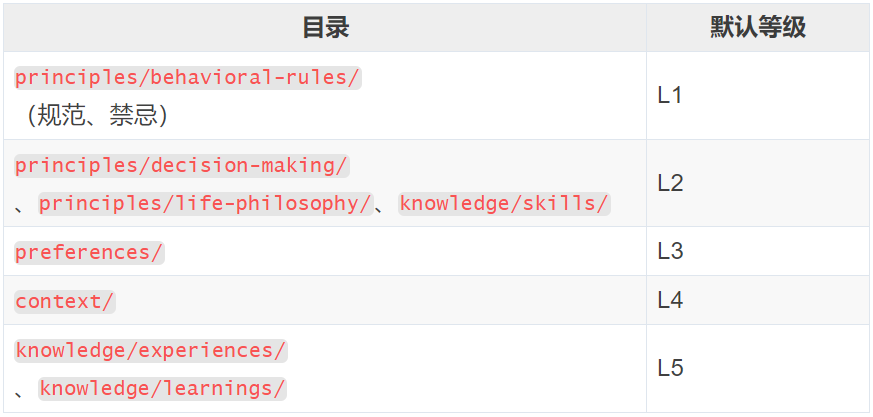Select principles/life-philosophy/ code path

click(205, 204)
